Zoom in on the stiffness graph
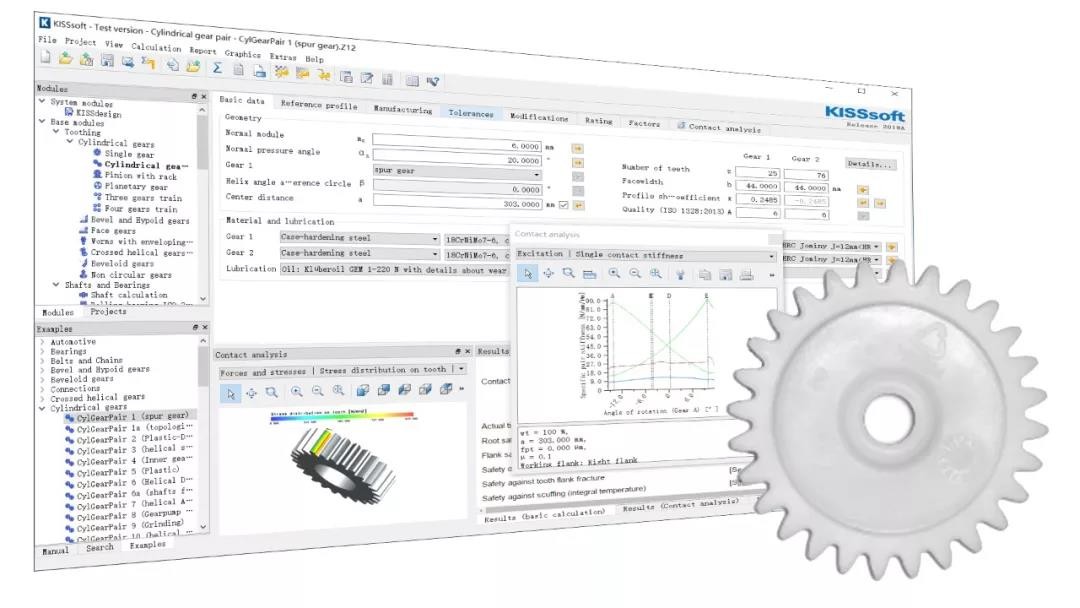 coord(614,274)
